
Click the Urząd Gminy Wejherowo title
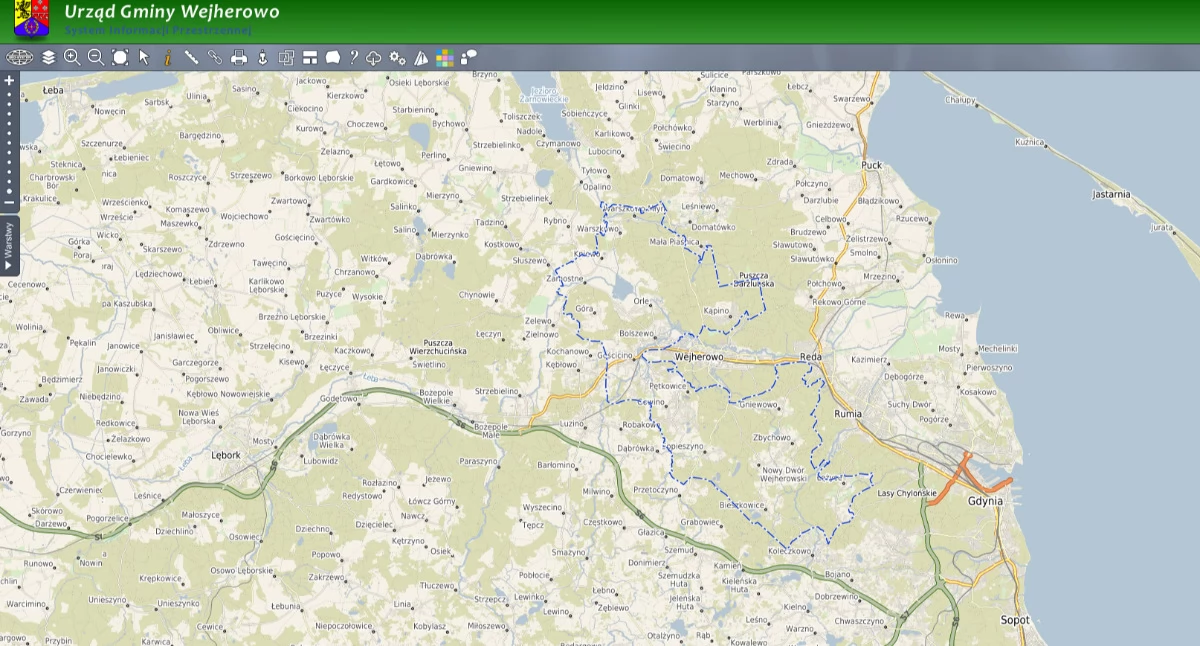[x=171, y=12]
